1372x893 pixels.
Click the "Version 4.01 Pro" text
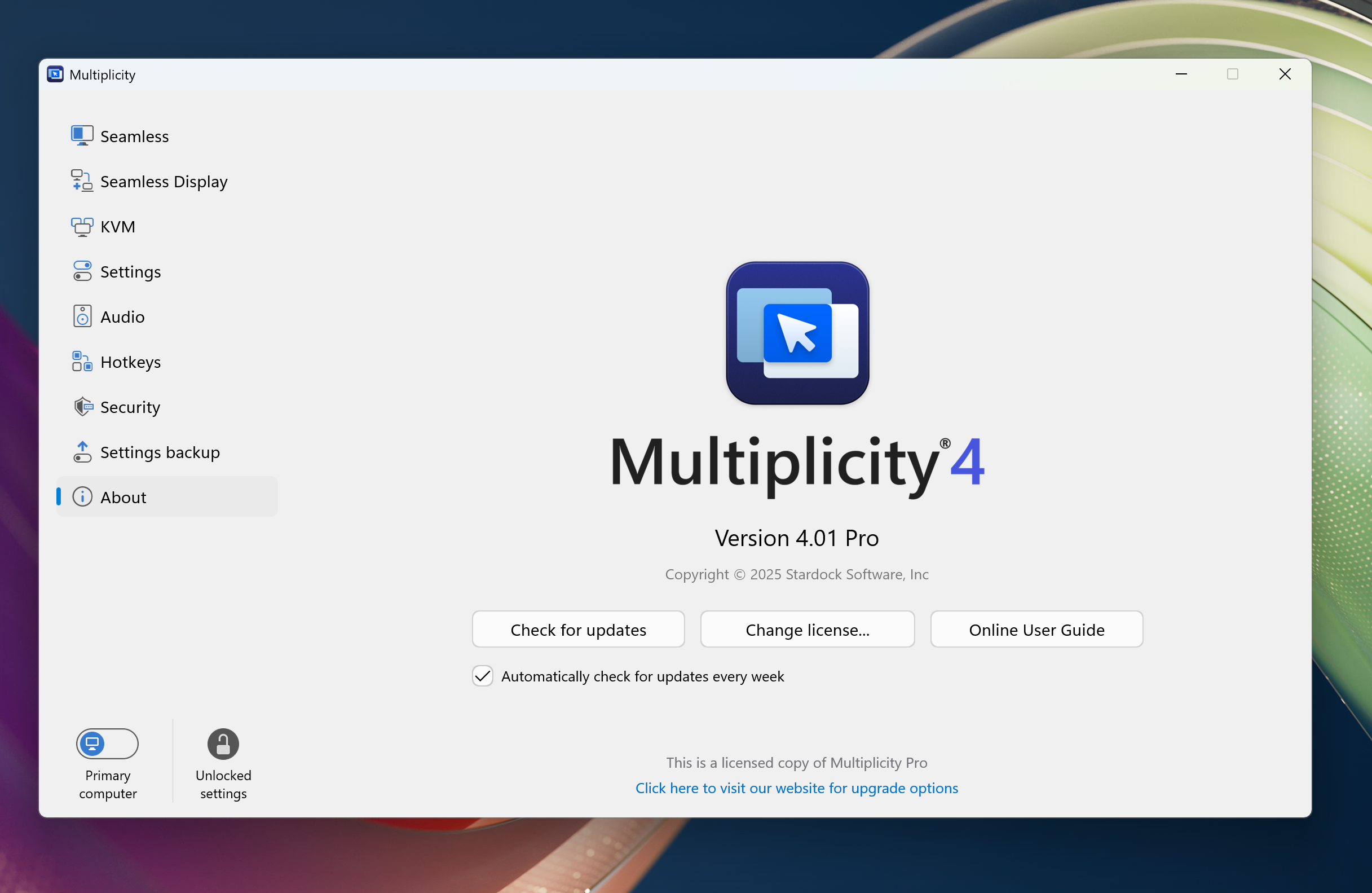(x=797, y=538)
